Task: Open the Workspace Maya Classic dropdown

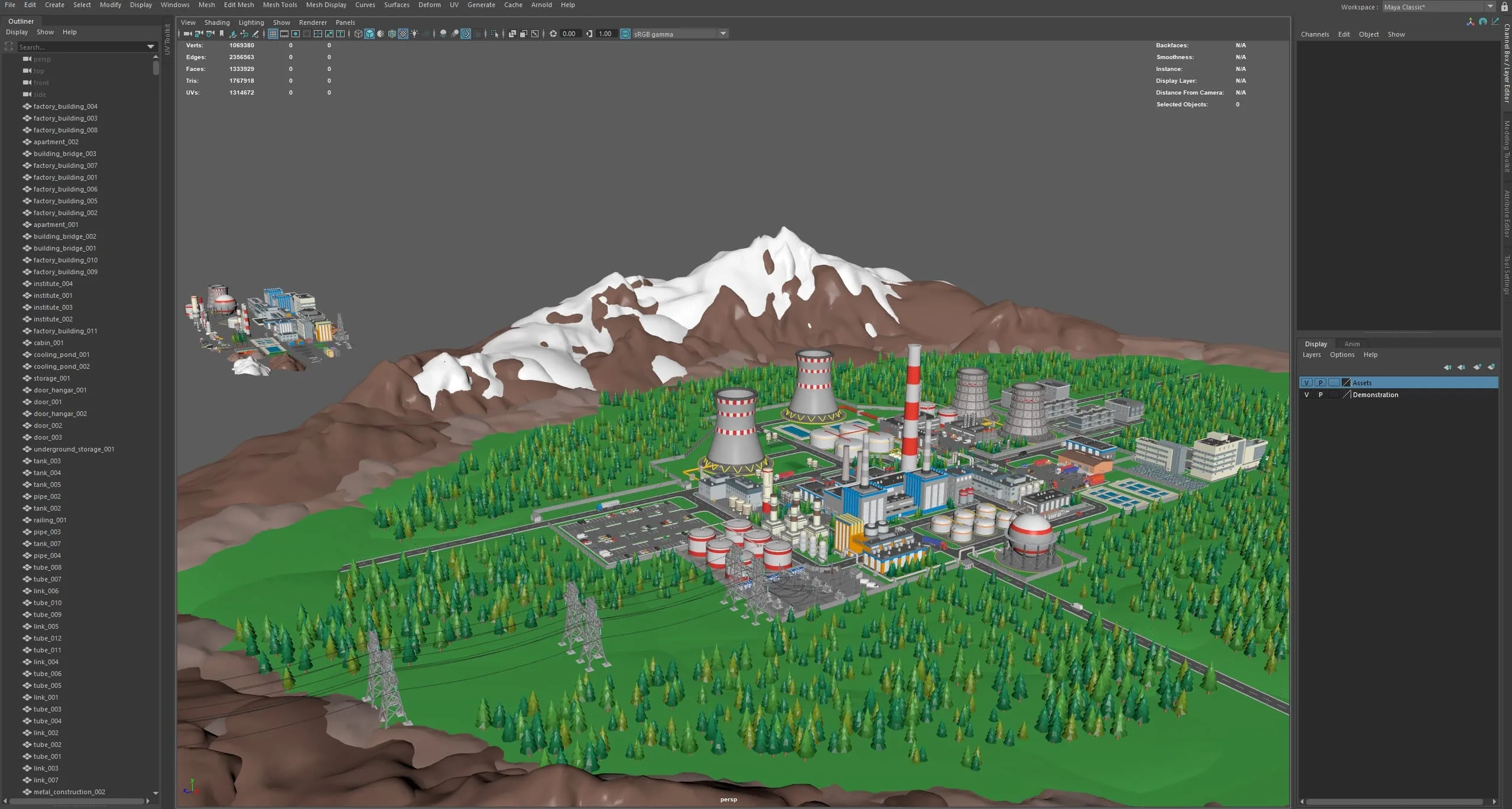Action: point(1490,7)
